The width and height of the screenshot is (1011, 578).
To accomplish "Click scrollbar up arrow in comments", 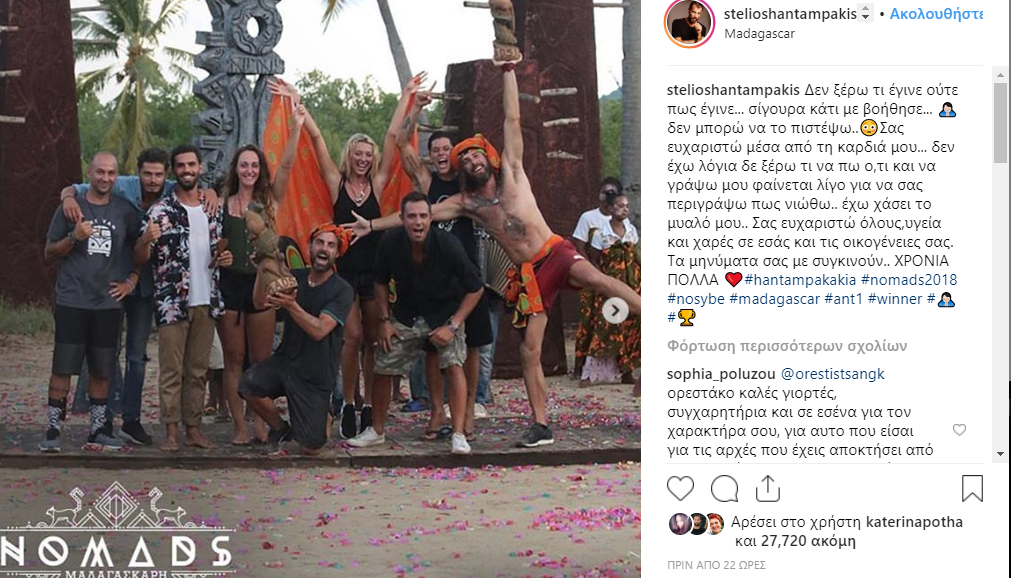I will click(1000, 74).
